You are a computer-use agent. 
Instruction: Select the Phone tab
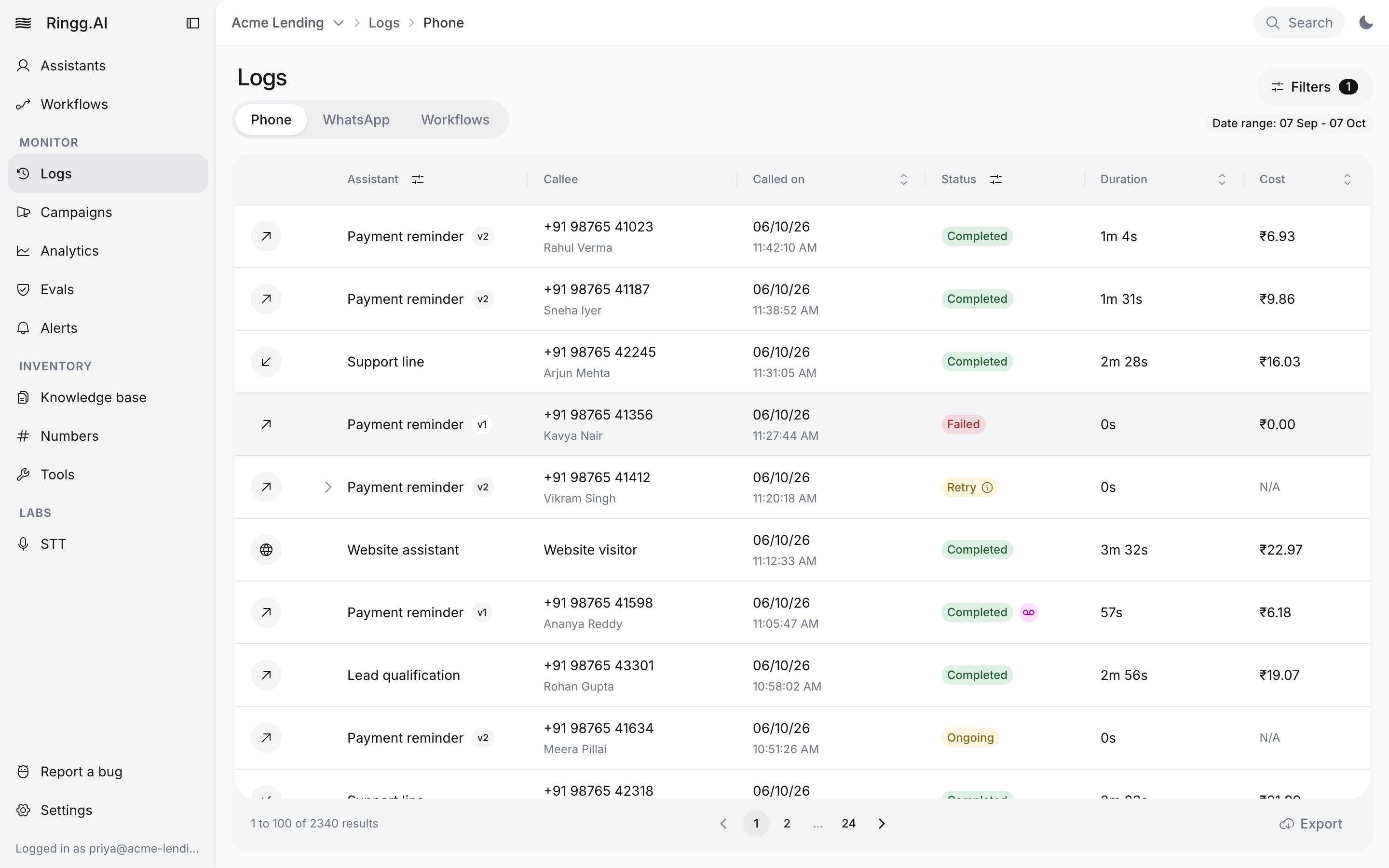point(271,120)
